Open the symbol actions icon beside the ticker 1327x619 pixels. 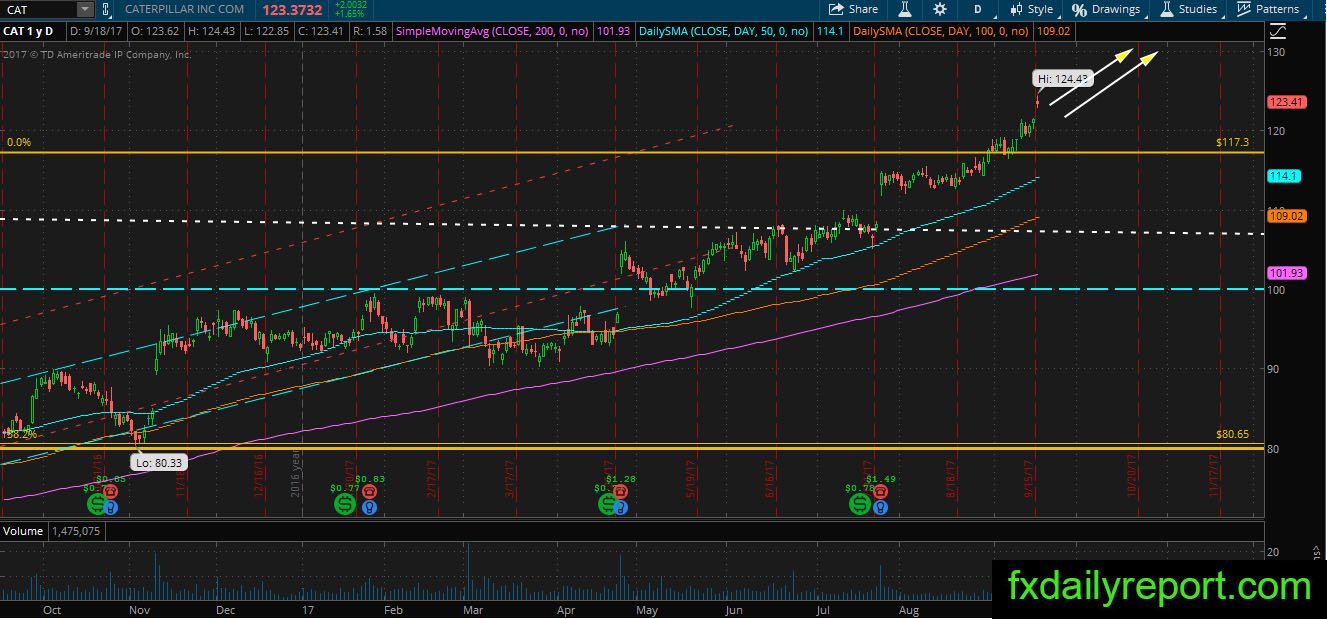click(x=107, y=9)
